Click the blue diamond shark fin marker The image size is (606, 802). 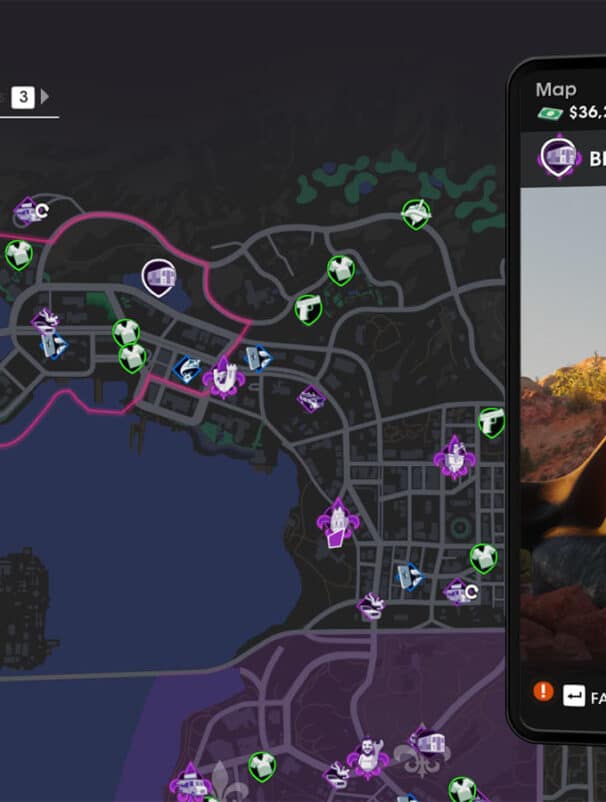tap(187, 369)
